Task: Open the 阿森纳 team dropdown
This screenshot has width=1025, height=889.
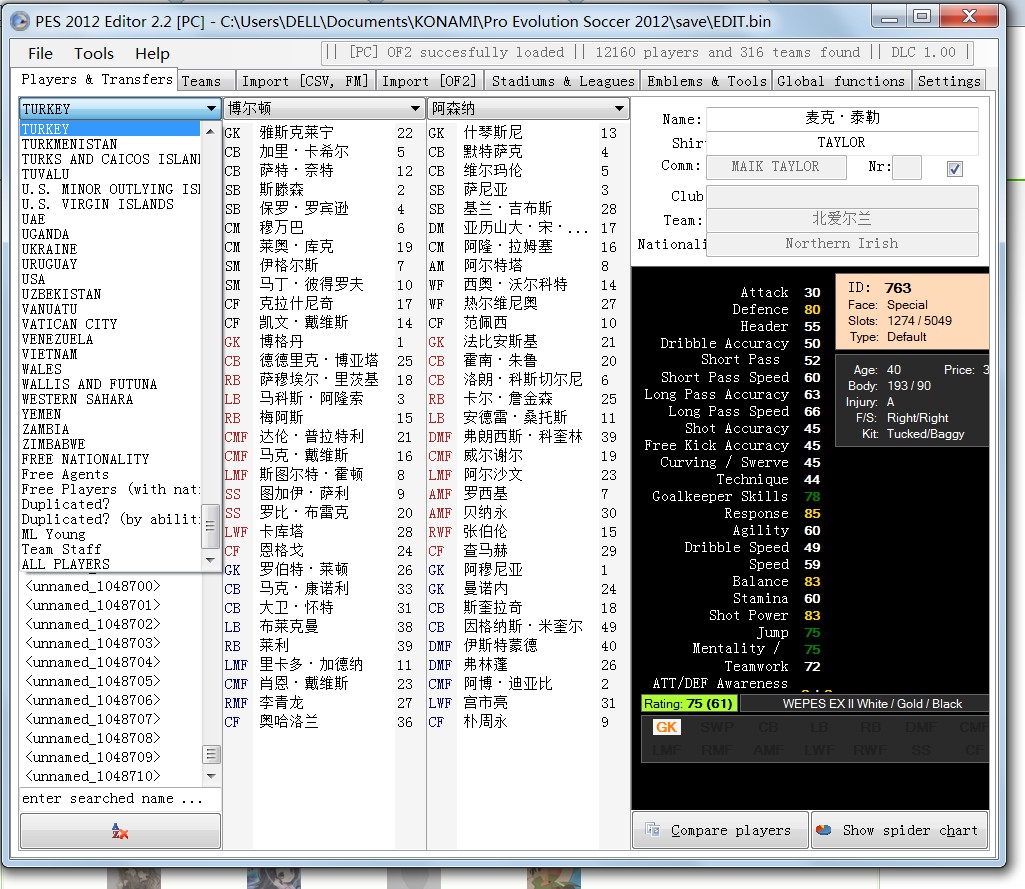Action: pos(619,108)
